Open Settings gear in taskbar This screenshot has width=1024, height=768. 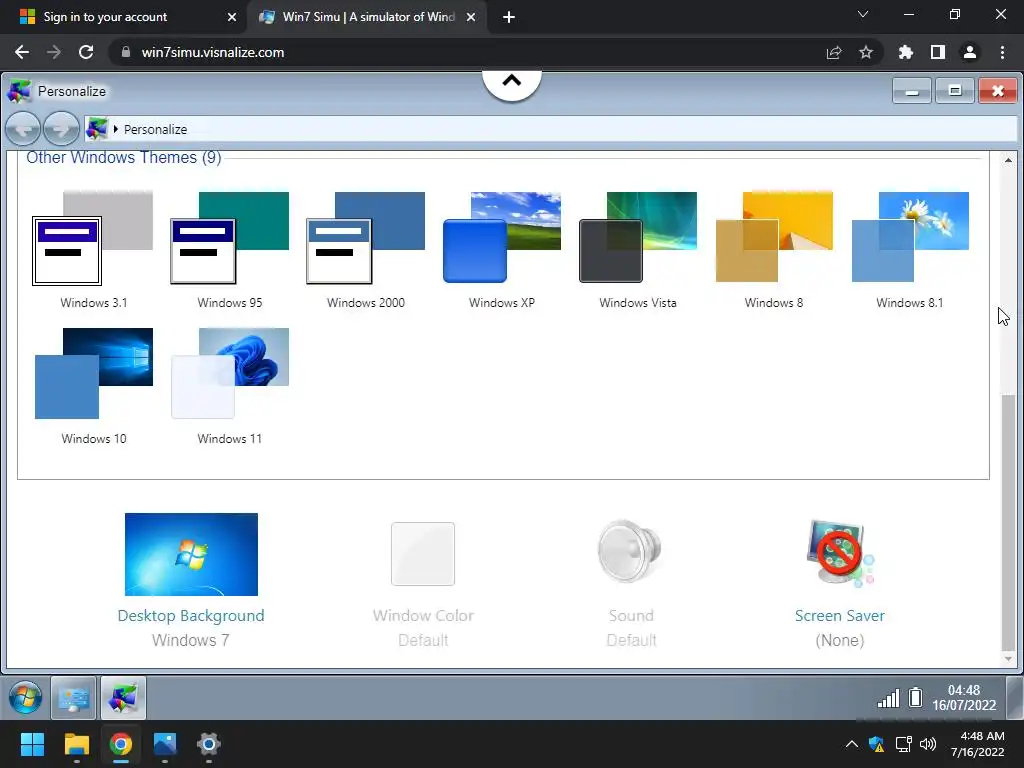click(209, 744)
